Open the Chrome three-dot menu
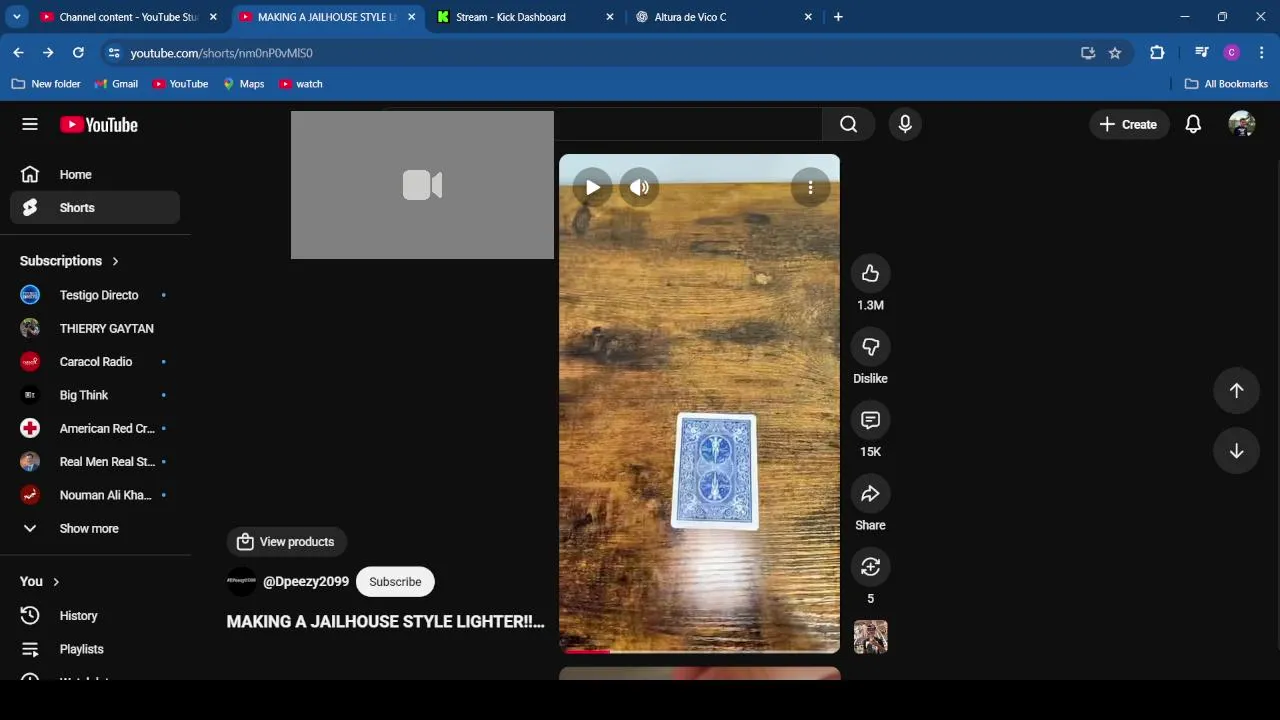The height and width of the screenshot is (720, 1280). [x=1261, y=53]
